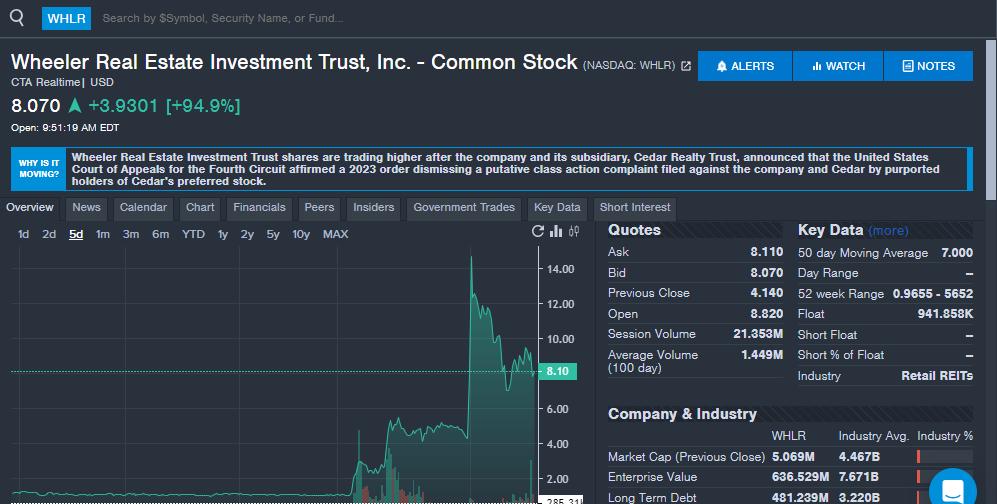Image resolution: width=997 pixels, height=504 pixels.
Task: Click the Bid value 8.070
Action: pyautogui.click(x=767, y=273)
